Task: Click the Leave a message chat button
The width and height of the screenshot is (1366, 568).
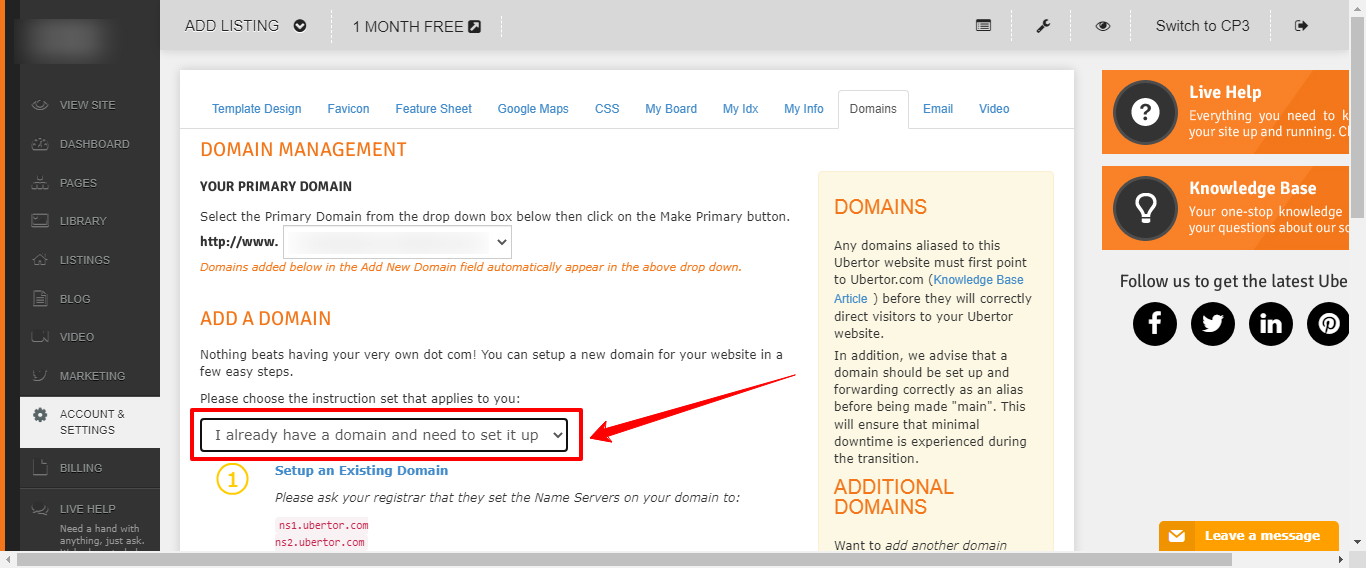Action: click(x=1248, y=536)
